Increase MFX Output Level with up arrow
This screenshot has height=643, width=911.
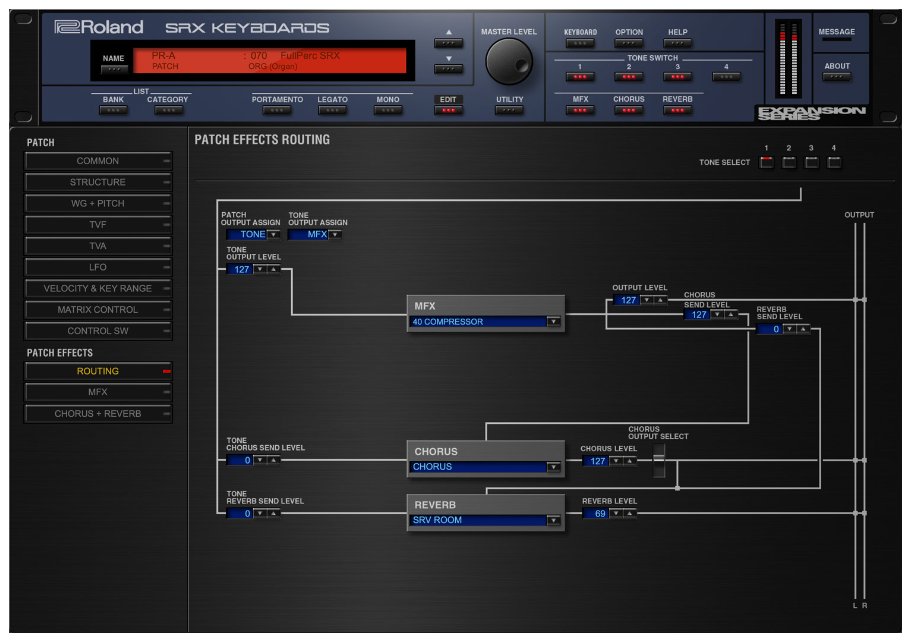[x=660, y=300]
